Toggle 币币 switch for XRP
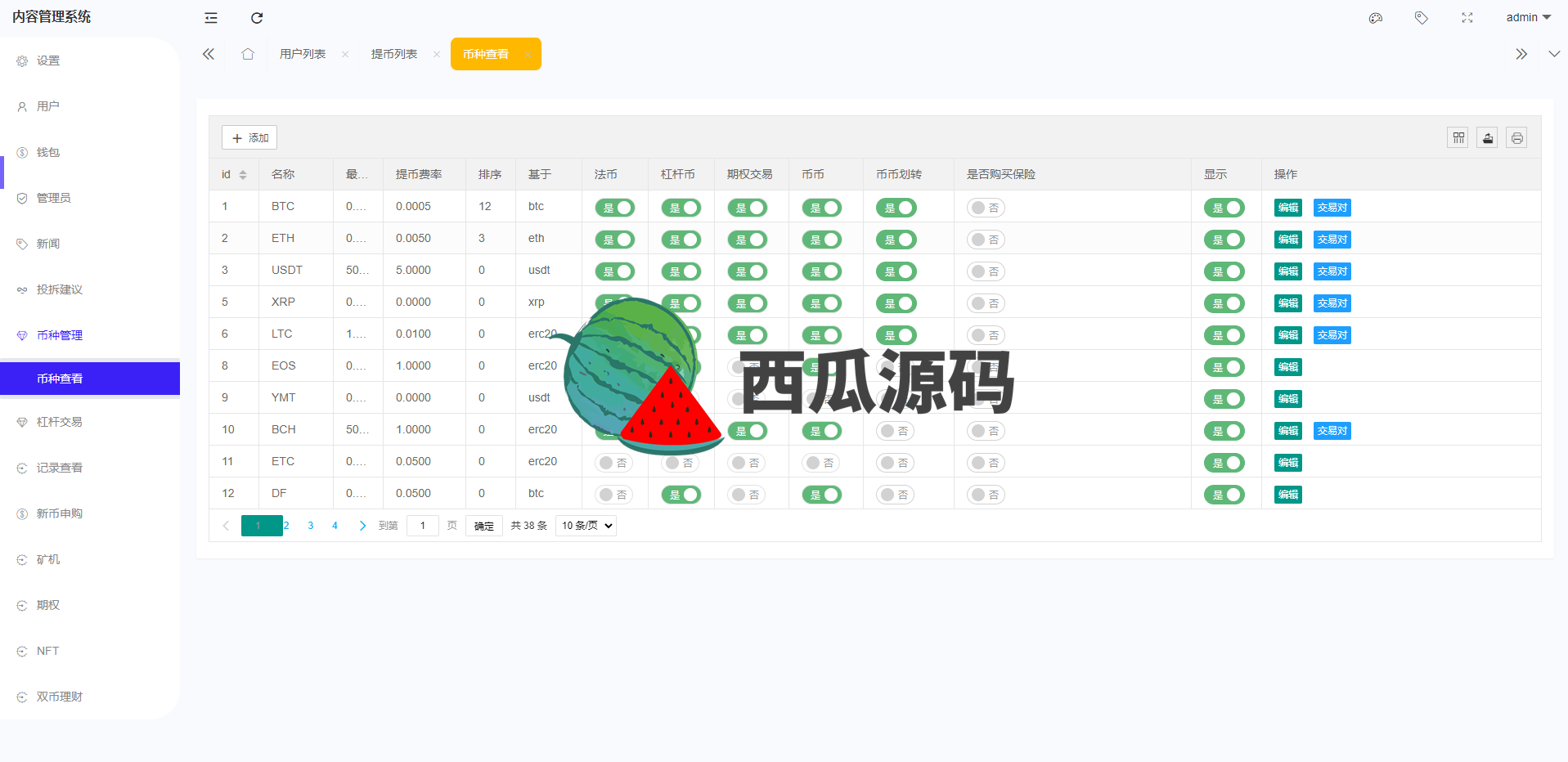Image resolution: width=1568 pixels, height=762 pixels. tap(822, 303)
